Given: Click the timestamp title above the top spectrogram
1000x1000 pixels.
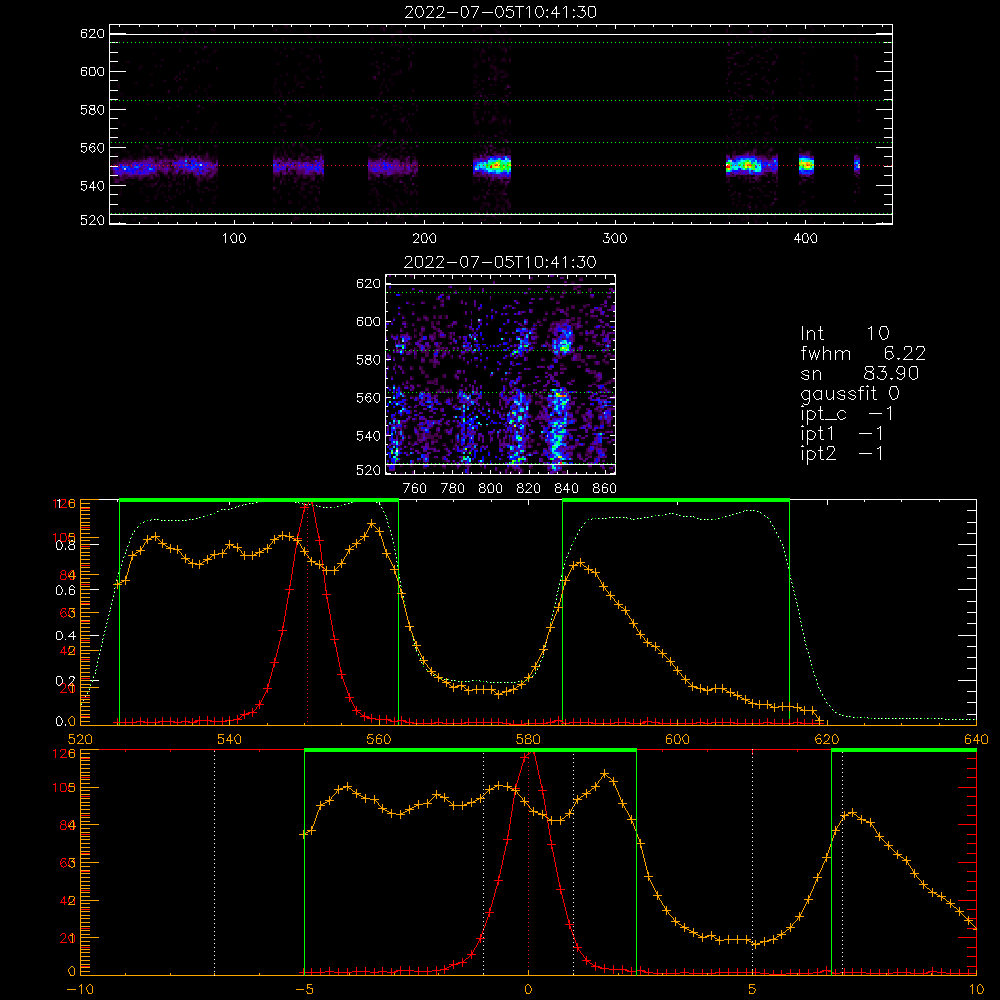Looking at the screenshot, I should 500,12.
